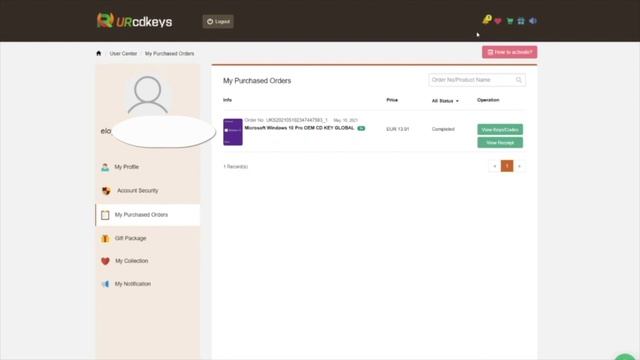Click the URcdkeys logo
Viewport: 640px width, 360px height.
(x=134, y=20)
